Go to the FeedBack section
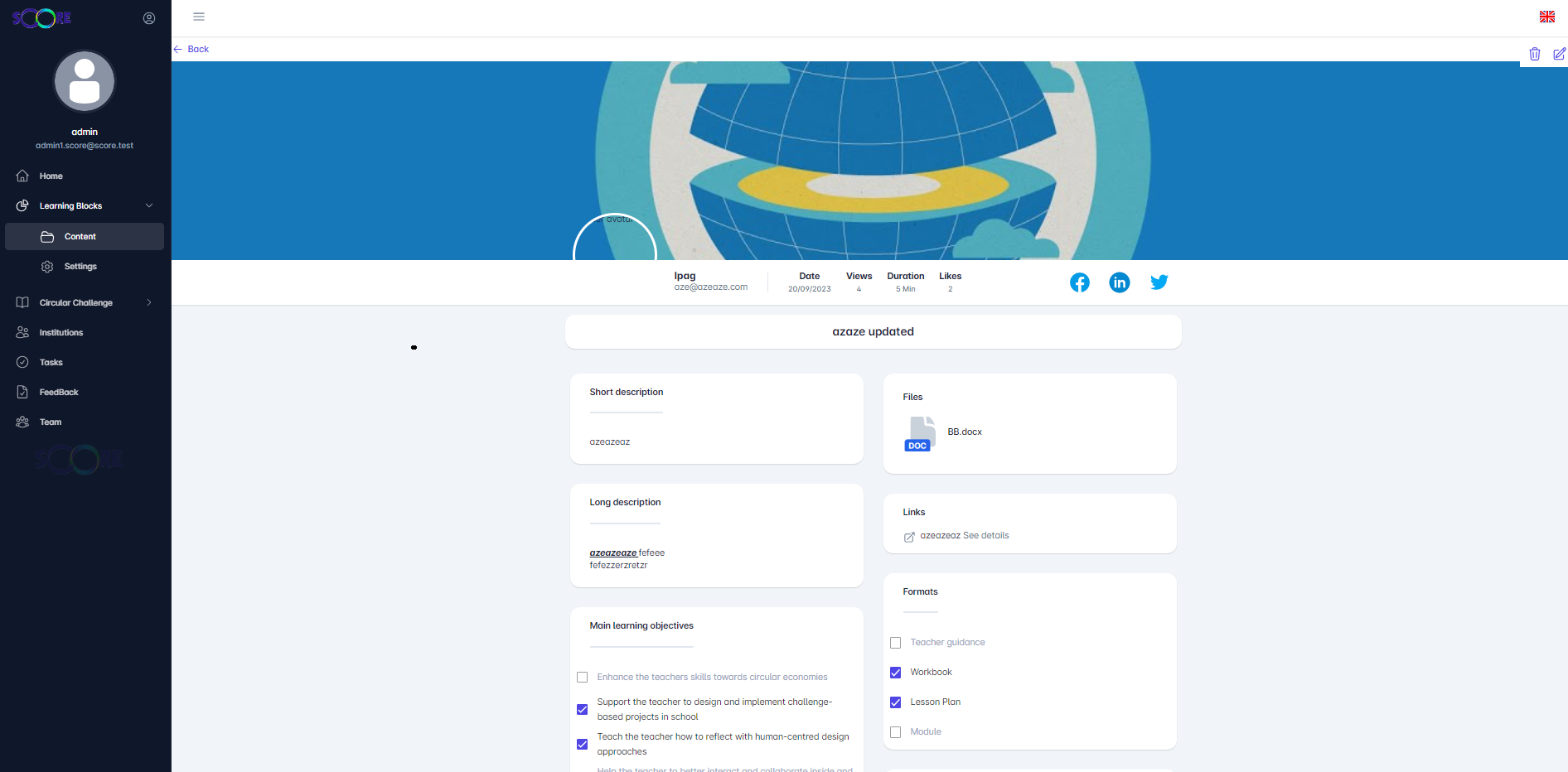Viewport: 1568px width, 772px height. click(x=59, y=393)
